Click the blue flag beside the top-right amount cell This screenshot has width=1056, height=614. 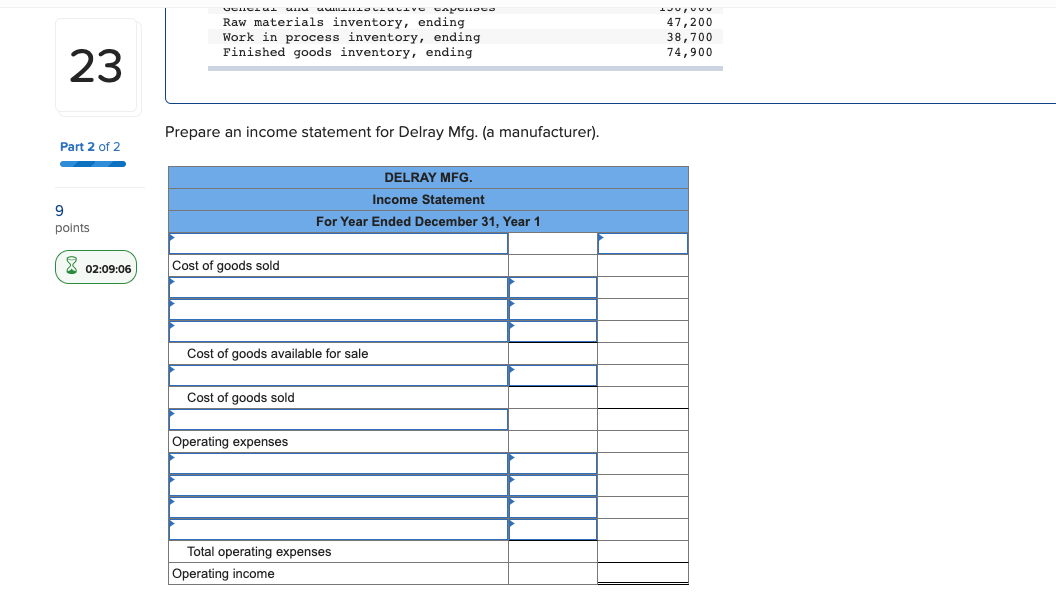[600, 236]
